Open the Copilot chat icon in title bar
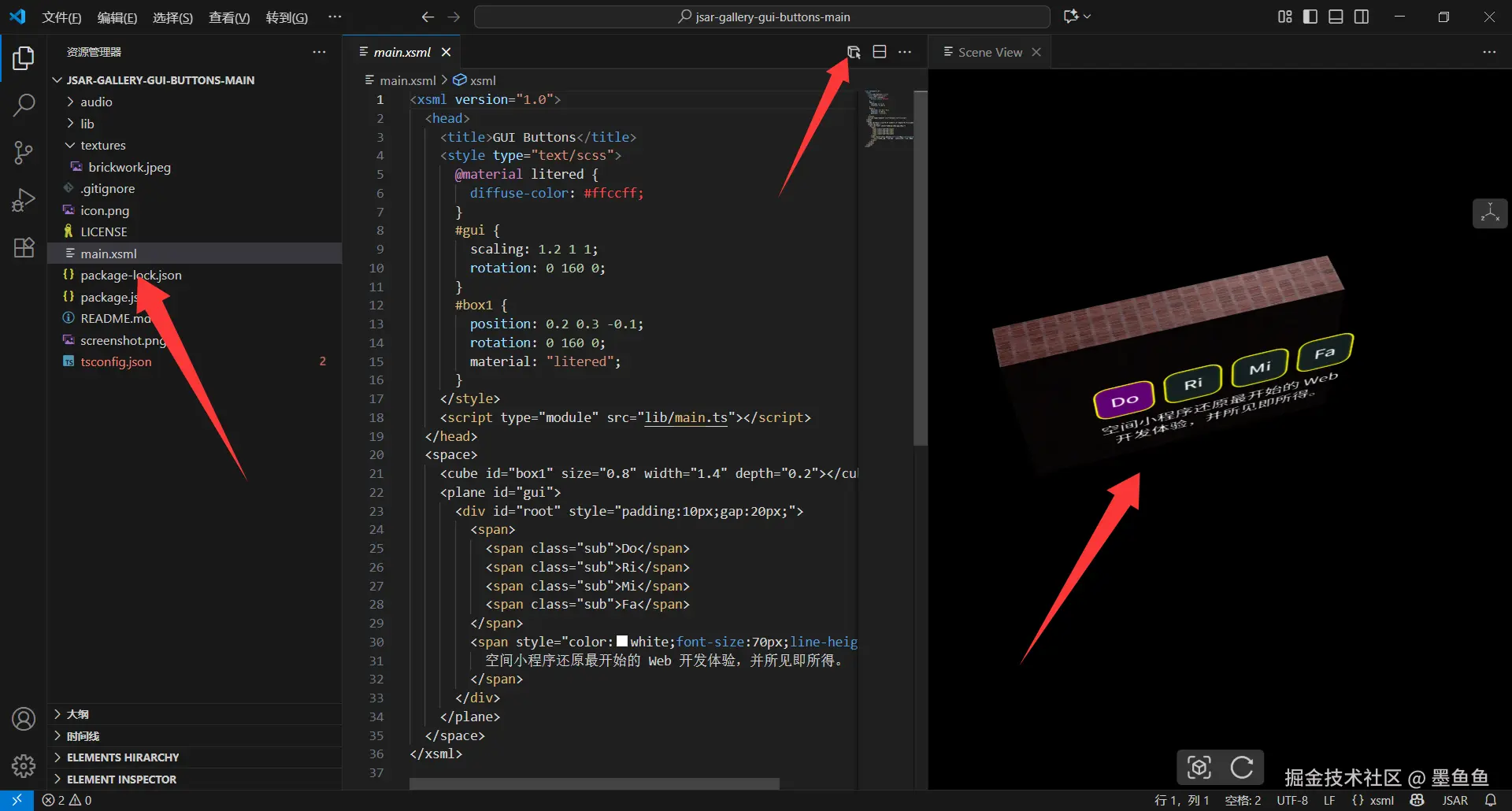Image resolution: width=1512 pixels, height=811 pixels. 1071,17
